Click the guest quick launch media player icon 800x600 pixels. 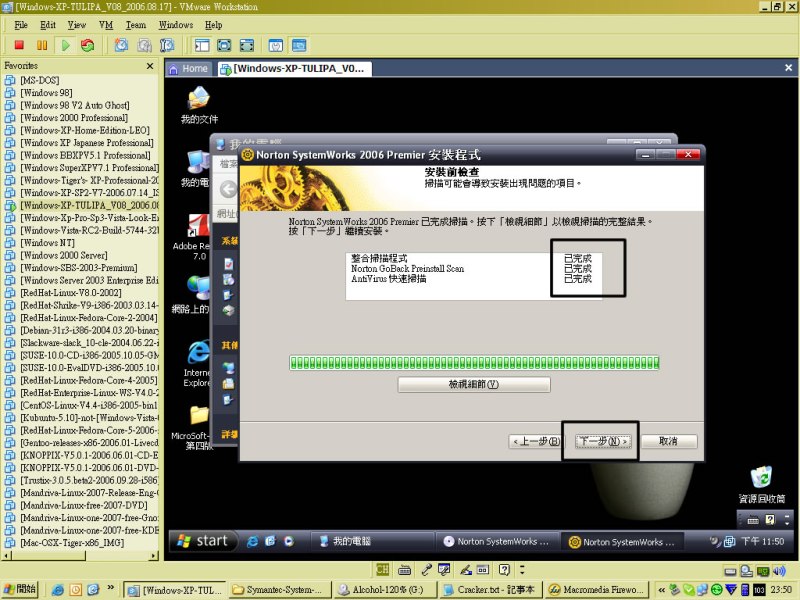[x=289, y=541]
